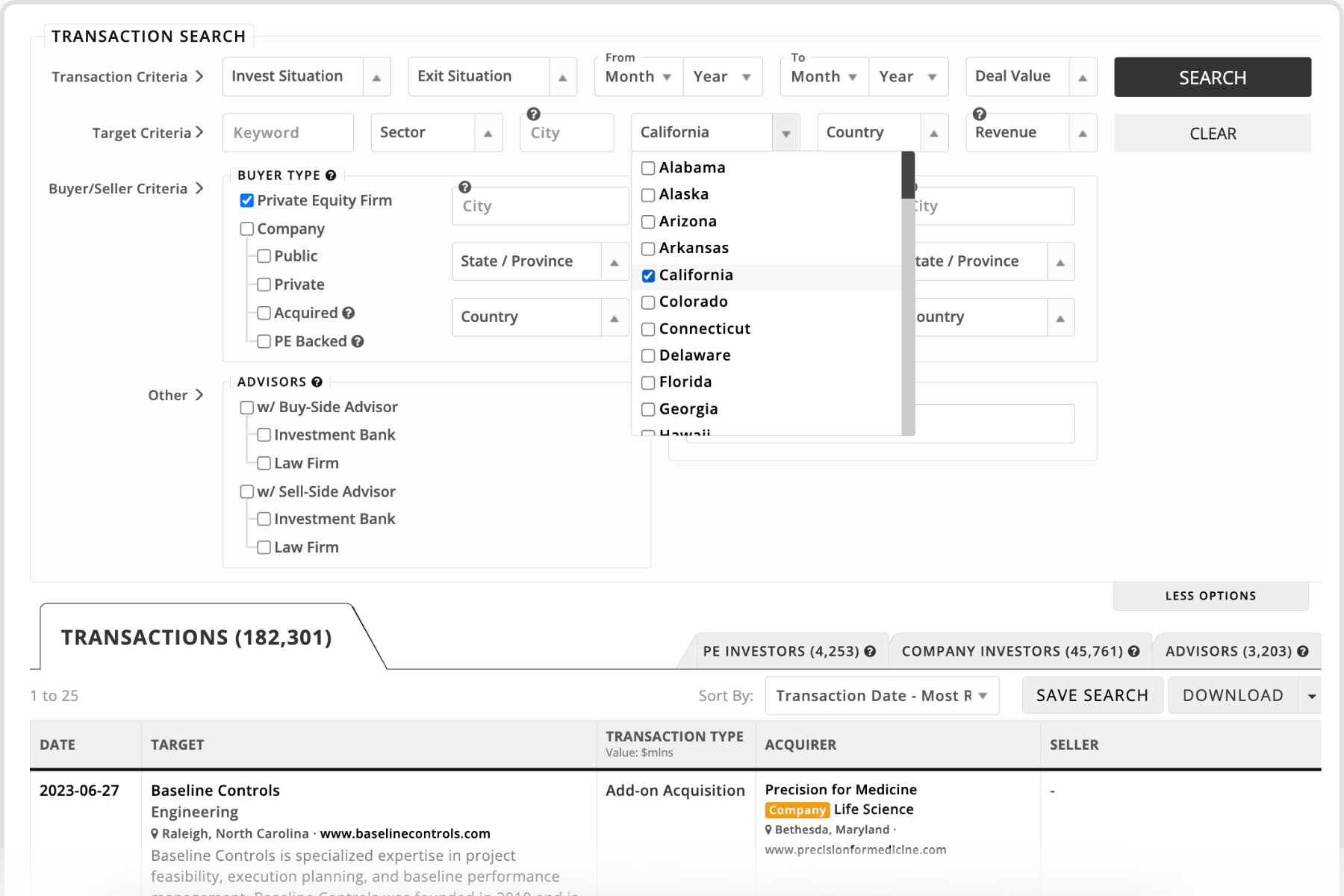Click the help icon next to Acquired
This screenshot has height=896, width=1344.
pyautogui.click(x=349, y=313)
